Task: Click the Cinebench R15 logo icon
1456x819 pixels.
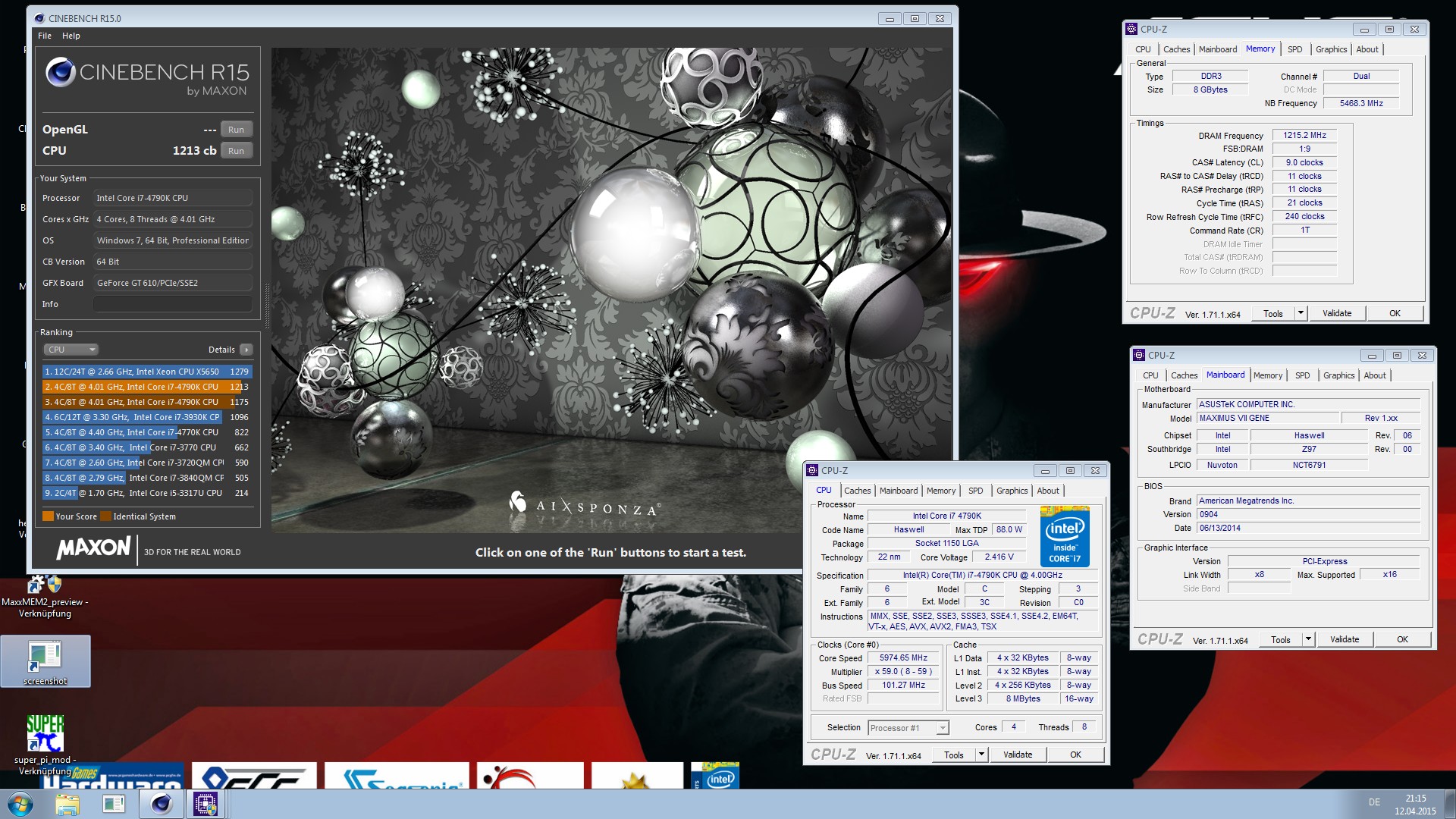Action: (60, 73)
